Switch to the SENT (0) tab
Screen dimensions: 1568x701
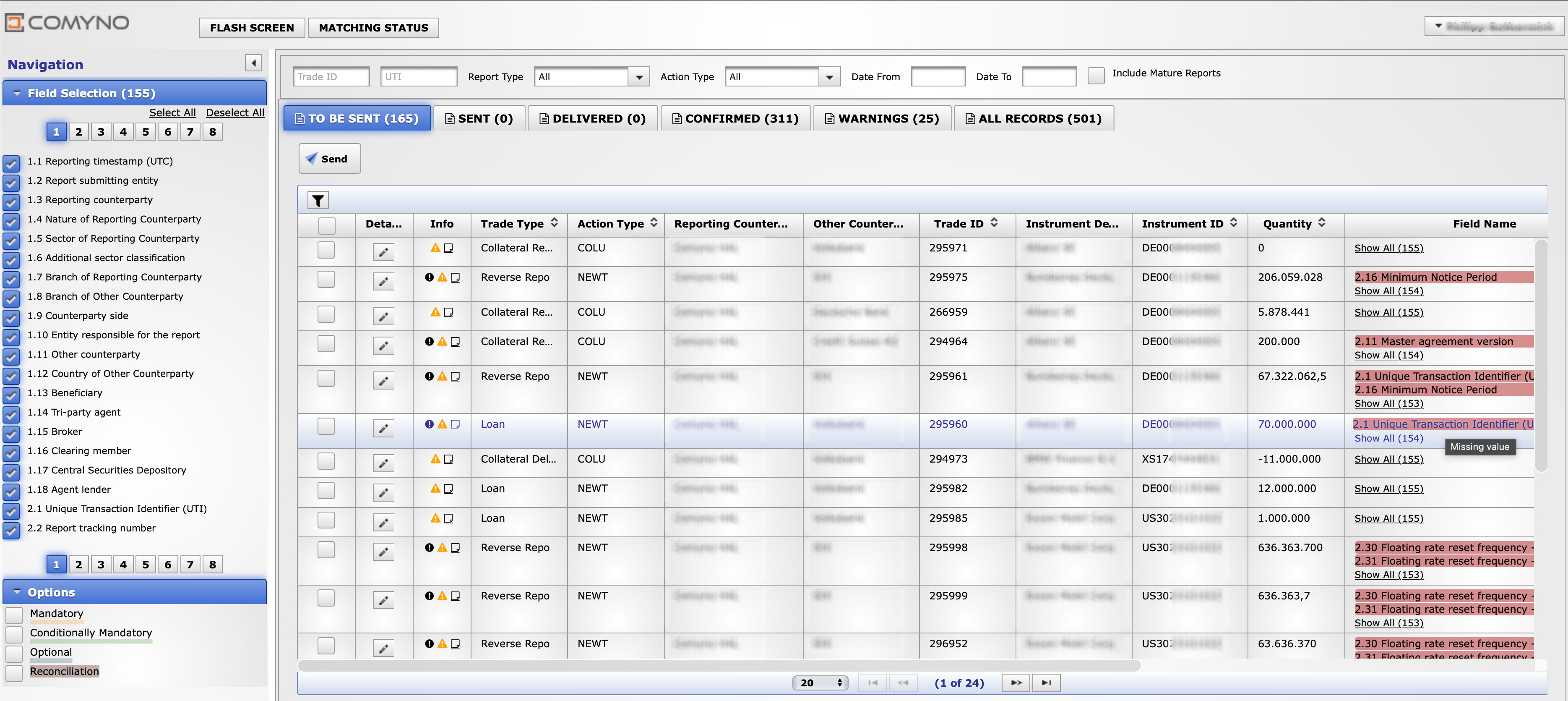[479, 118]
